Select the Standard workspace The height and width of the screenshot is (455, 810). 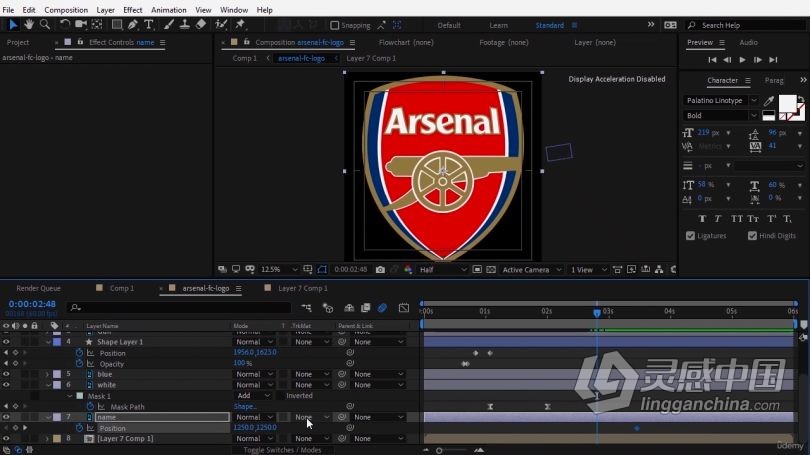point(549,25)
